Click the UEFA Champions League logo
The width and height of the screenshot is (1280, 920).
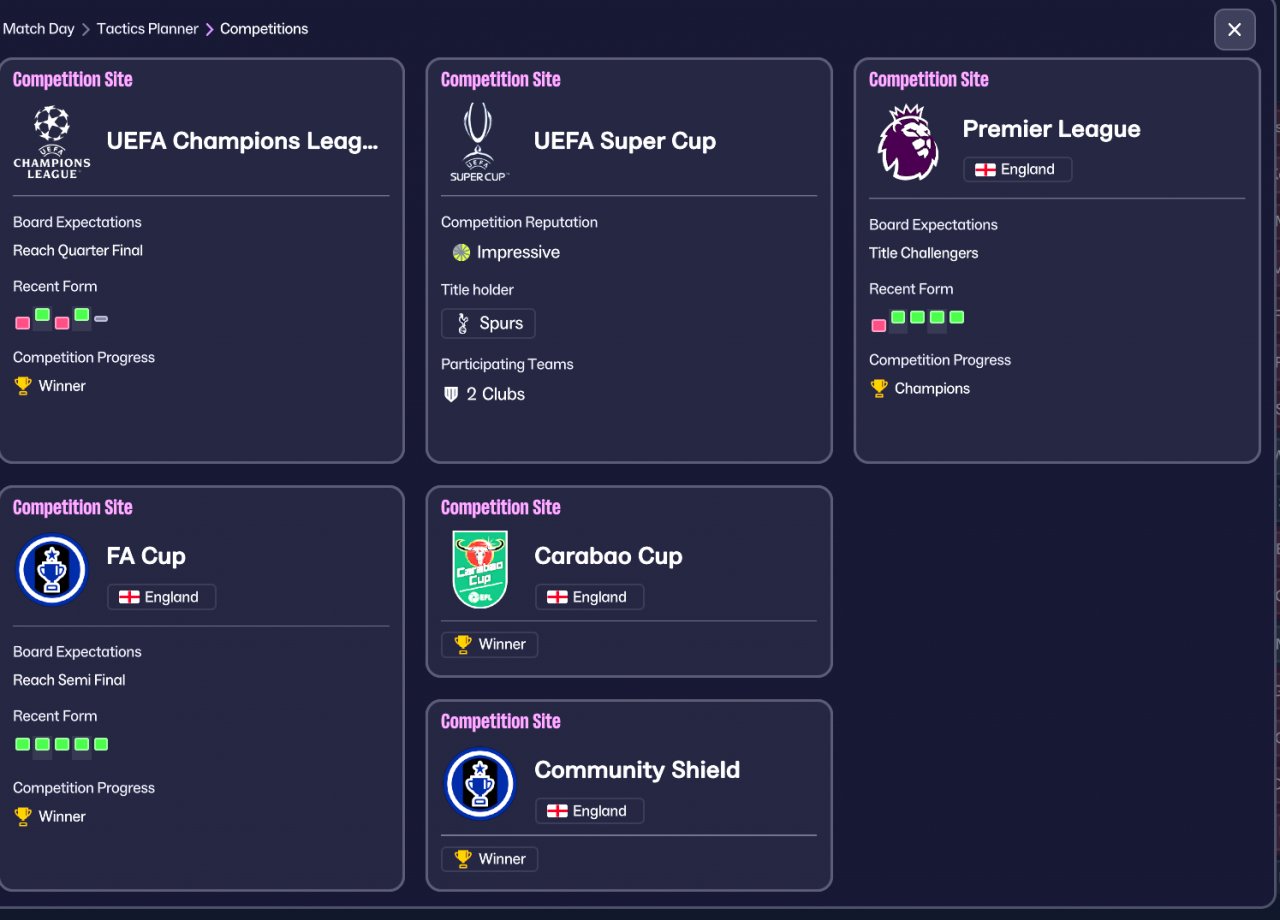tap(52, 142)
